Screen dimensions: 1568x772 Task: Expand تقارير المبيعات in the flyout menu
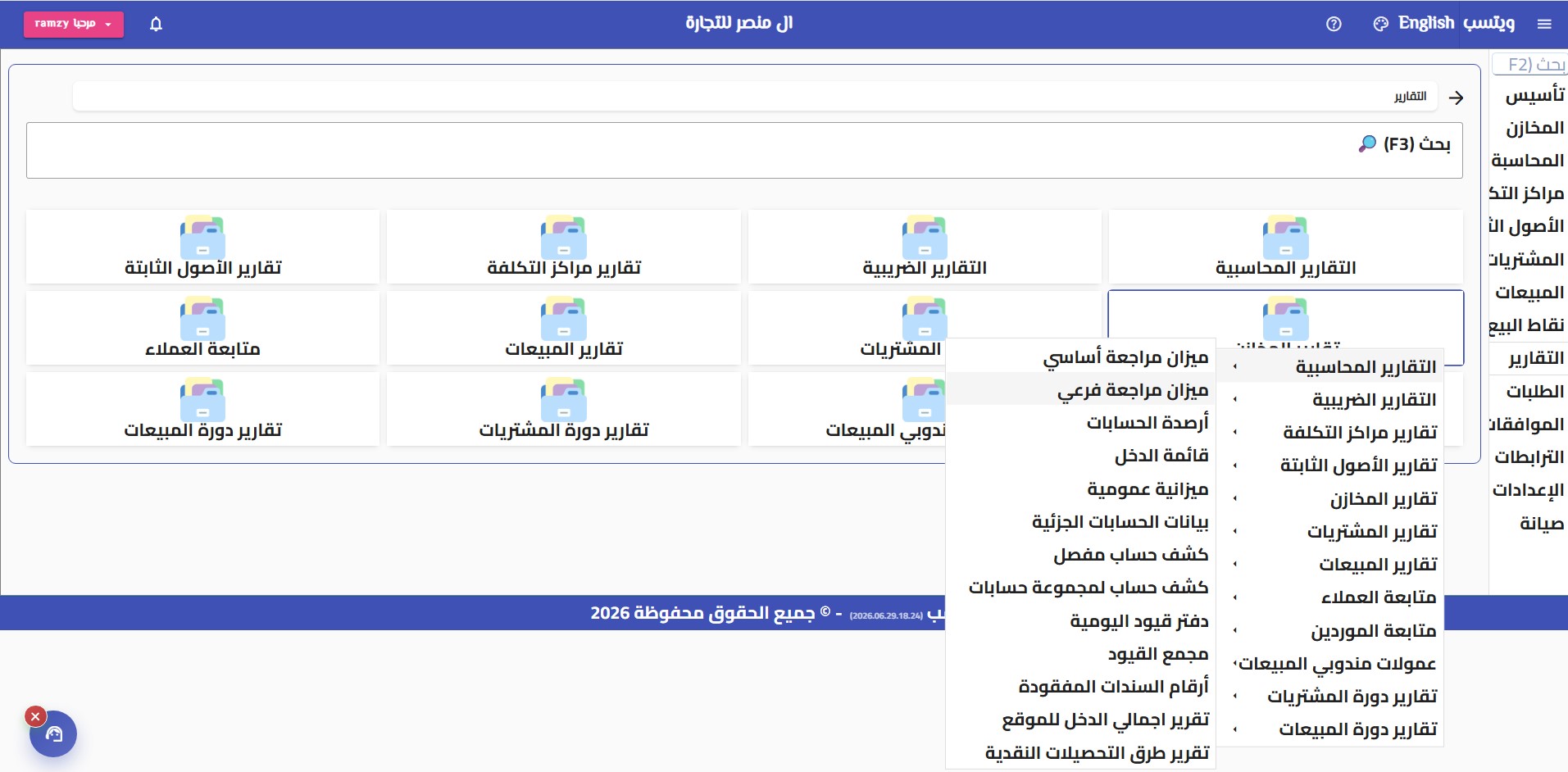(1329, 565)
